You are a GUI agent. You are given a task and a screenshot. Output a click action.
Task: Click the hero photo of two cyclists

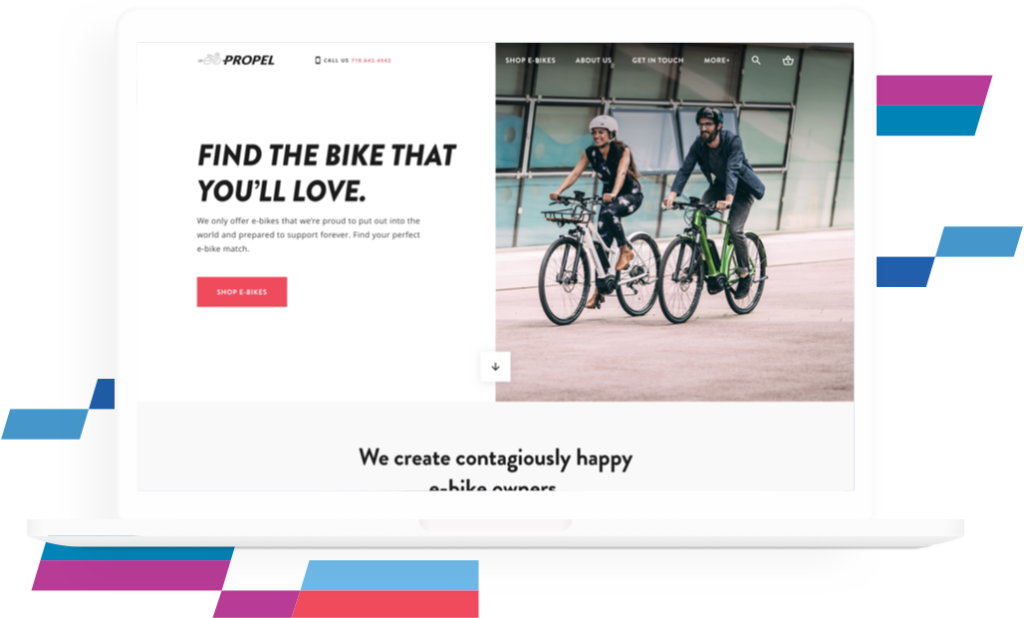click(x=675, y=222)
